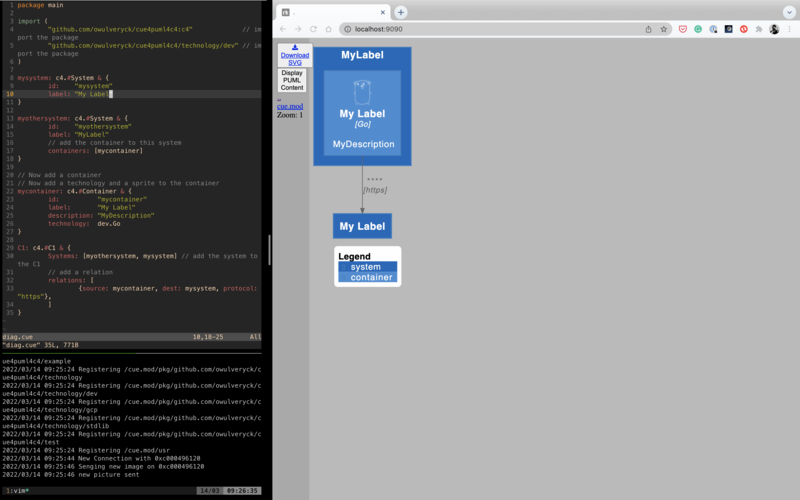Click the description: "MyDescription" line

coord(101,215)
